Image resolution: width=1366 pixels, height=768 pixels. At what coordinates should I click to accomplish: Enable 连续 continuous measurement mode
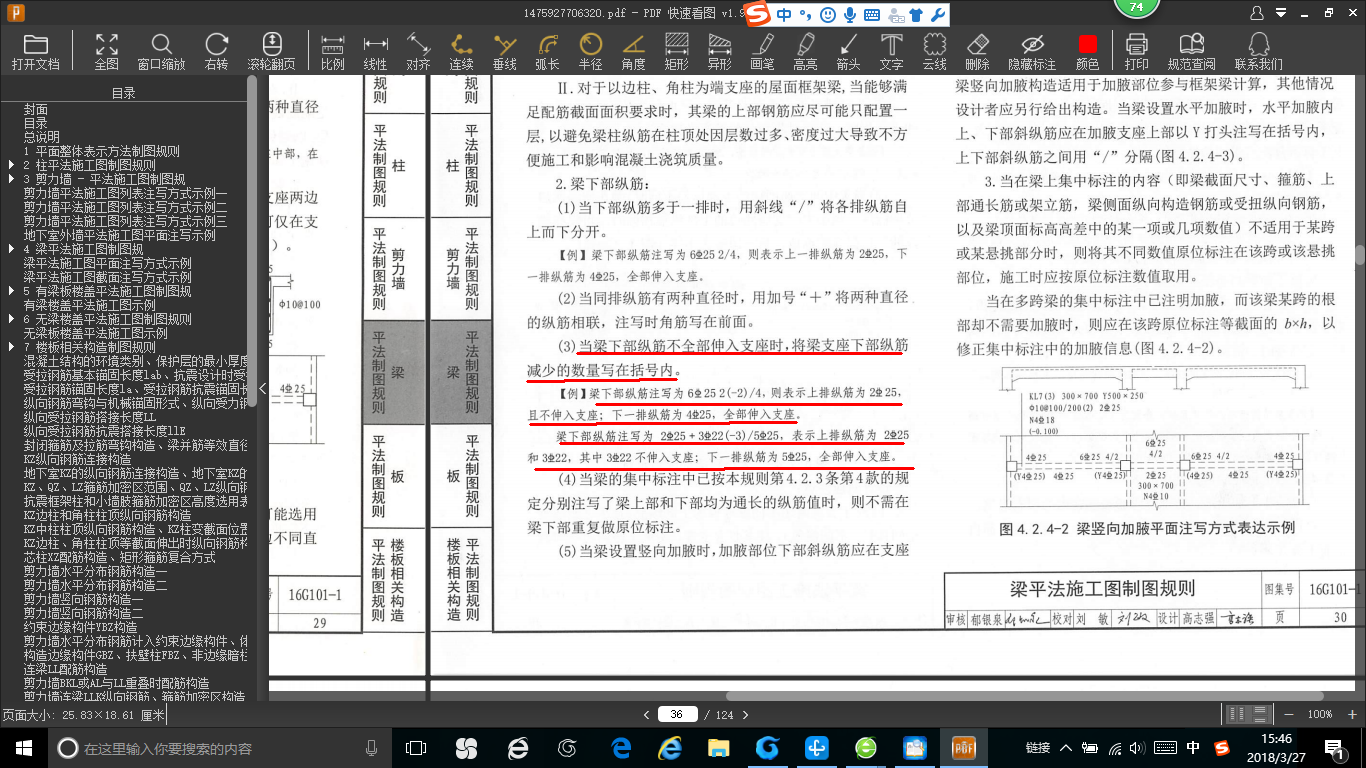459,48
